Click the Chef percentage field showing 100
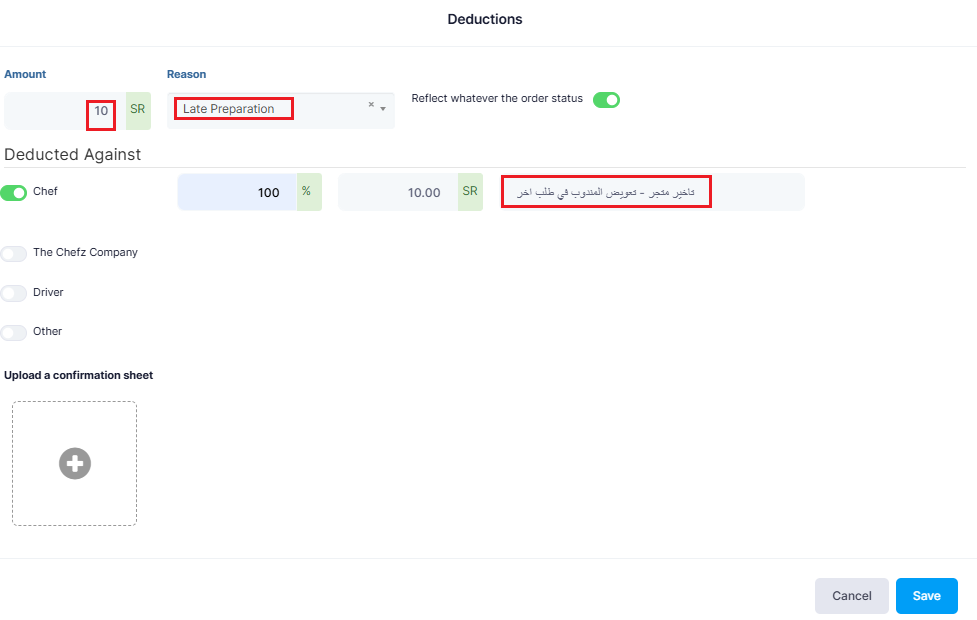 237,192
